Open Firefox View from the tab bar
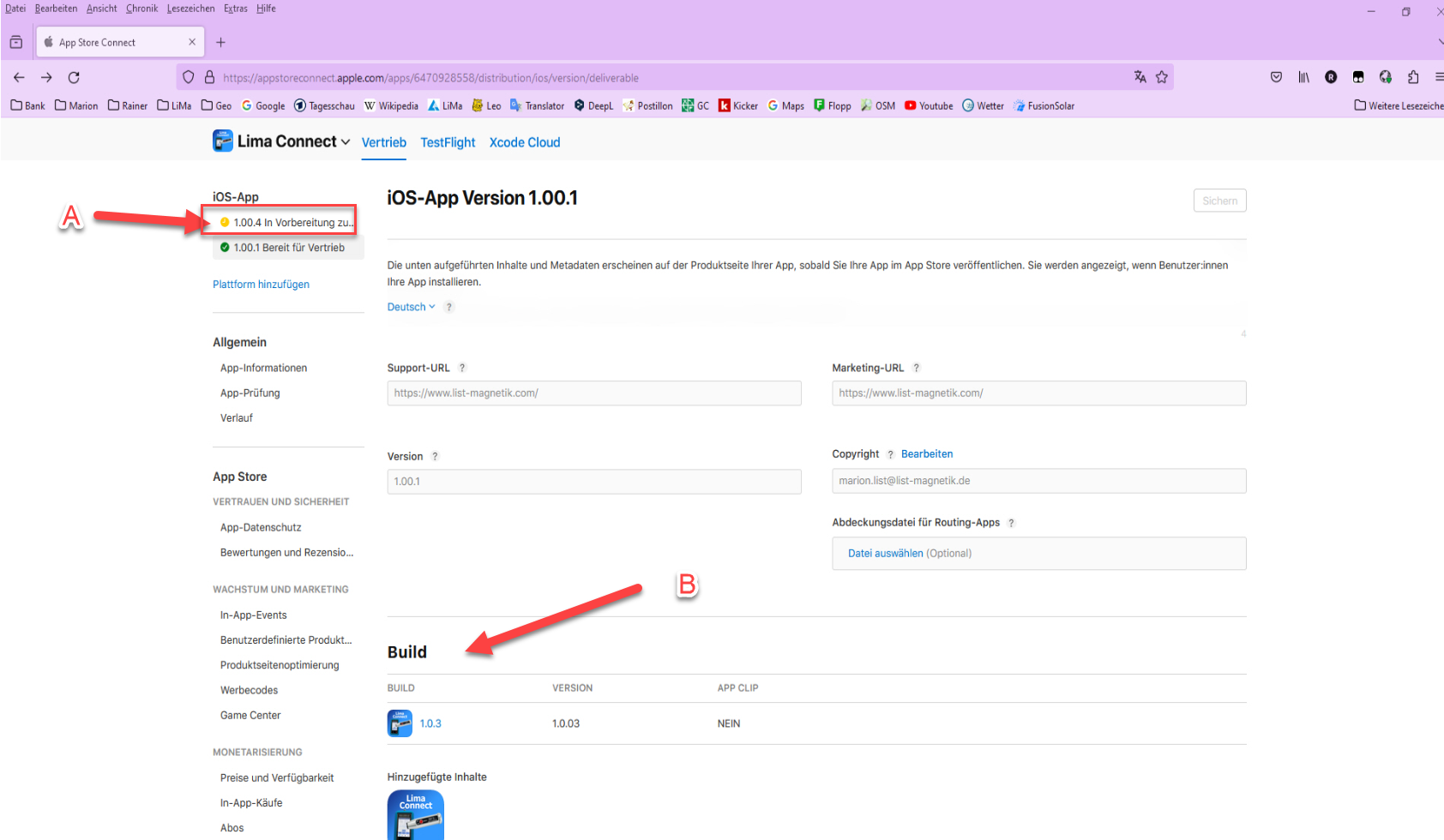1444x840 pixels. point(16,42)
